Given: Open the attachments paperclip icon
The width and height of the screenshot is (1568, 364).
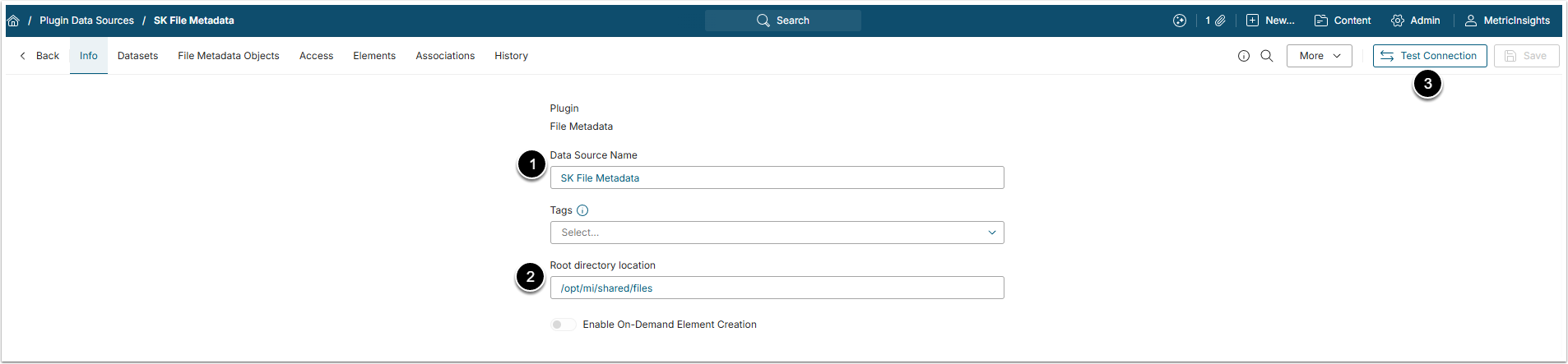Looking at the screenshot, I should 1220,21.
